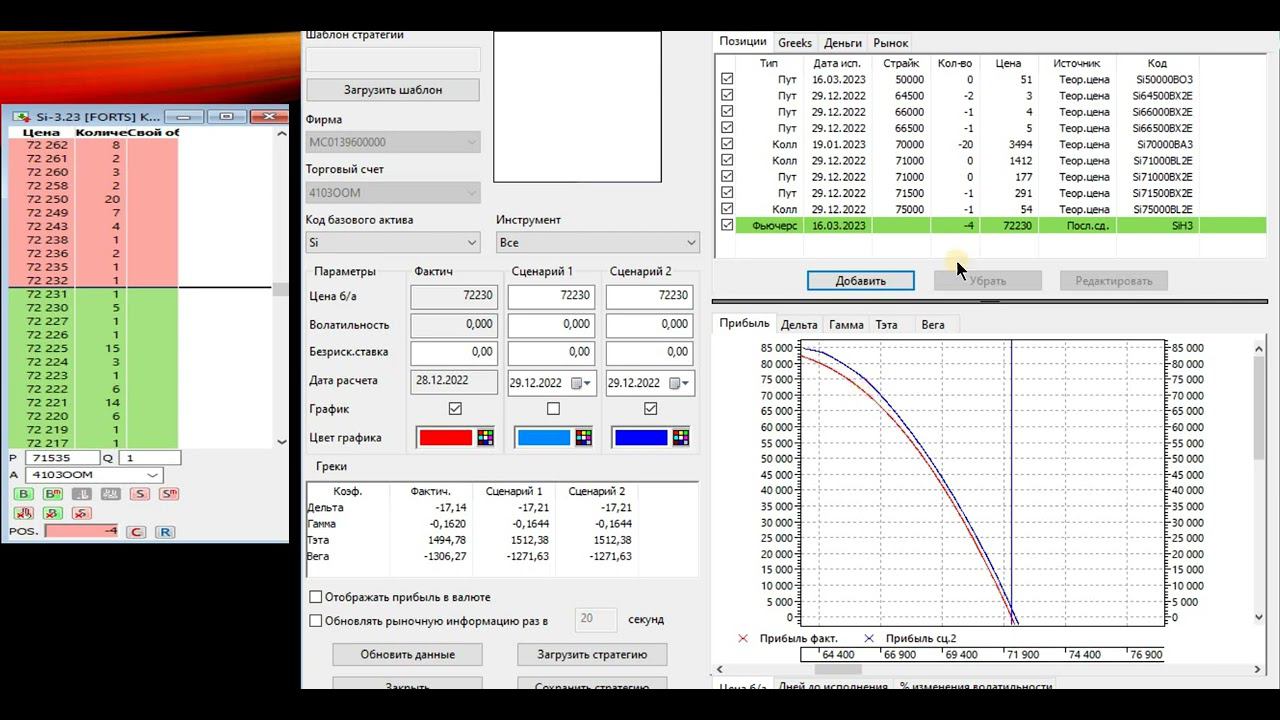Open the Дельта chart tab
1280x720 pixels.
point(799,325)
